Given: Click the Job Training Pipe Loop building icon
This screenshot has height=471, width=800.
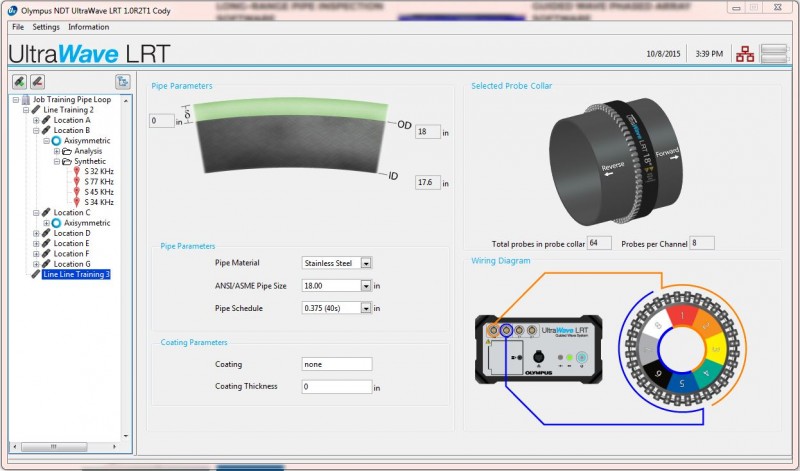Looking at the screenshot, I should pos(23,100).
